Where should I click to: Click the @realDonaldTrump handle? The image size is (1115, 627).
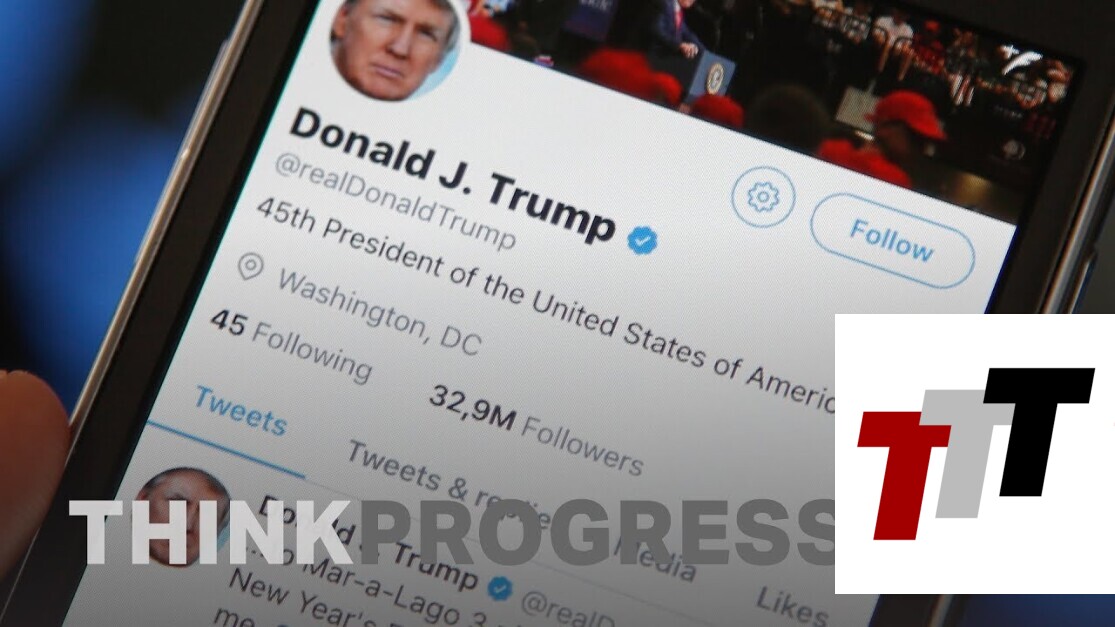tap(395, 200)
